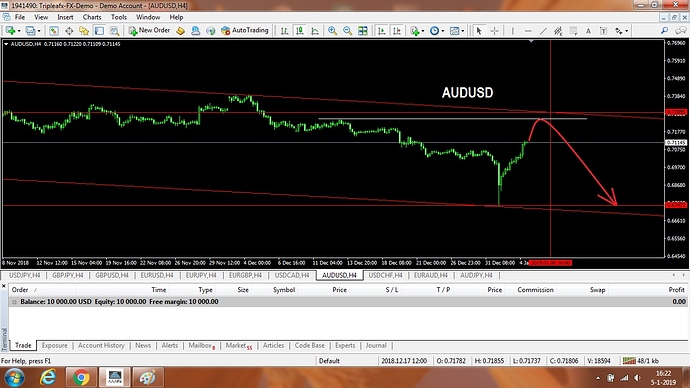This screenshot has width=690, height=388.
Task: Switch the chart to line chart style
Action: (x=315, y=30)
